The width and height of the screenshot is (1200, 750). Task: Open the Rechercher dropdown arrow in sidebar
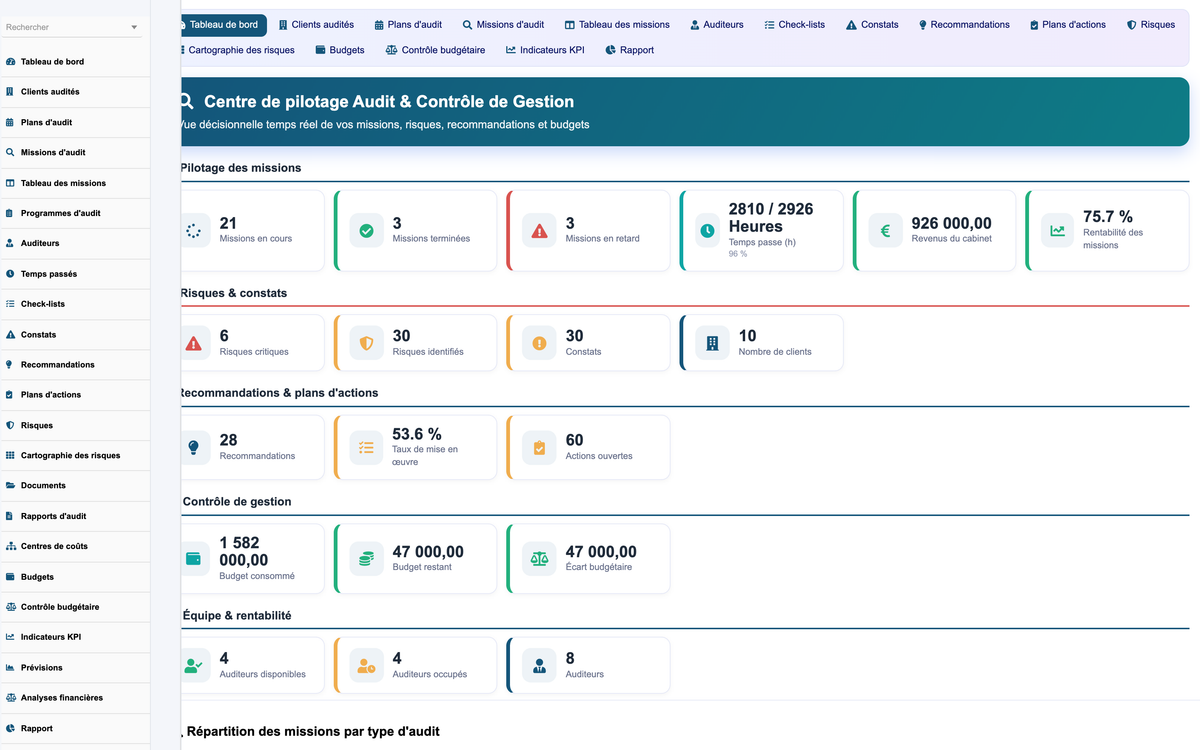134,28
